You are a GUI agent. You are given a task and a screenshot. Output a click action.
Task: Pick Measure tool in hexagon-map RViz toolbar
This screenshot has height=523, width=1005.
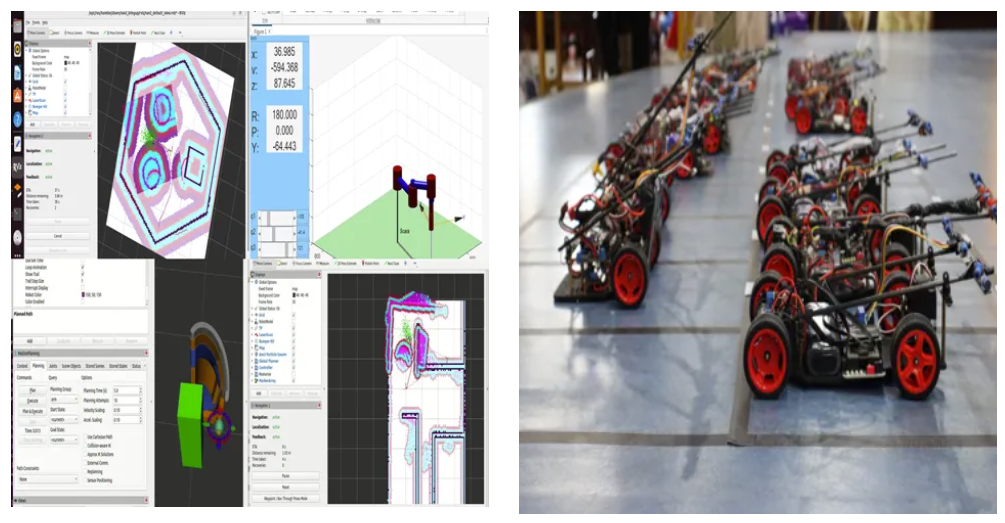pos(93,33)
